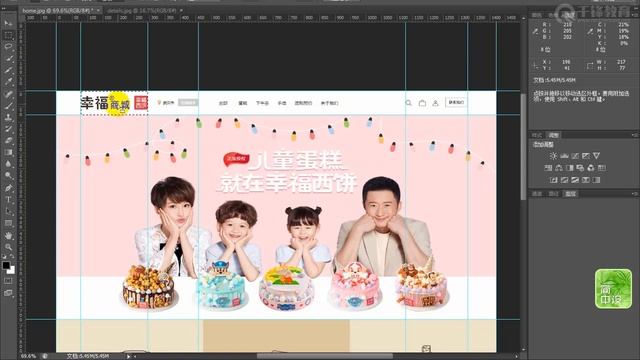Select the Dodge tool
This screenshot has width=640, height=360.
[8, 176]
